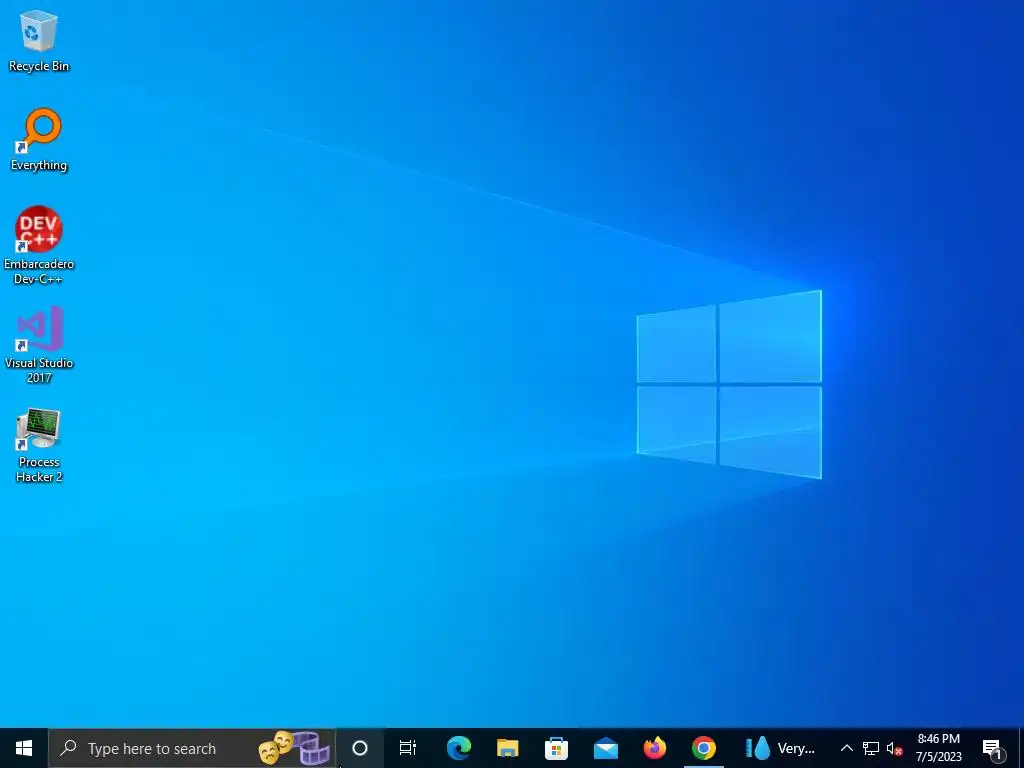Select the Process Hacker 2 shortcut
This screenshot has height=768, width=1024.
(x=39, y=445)
